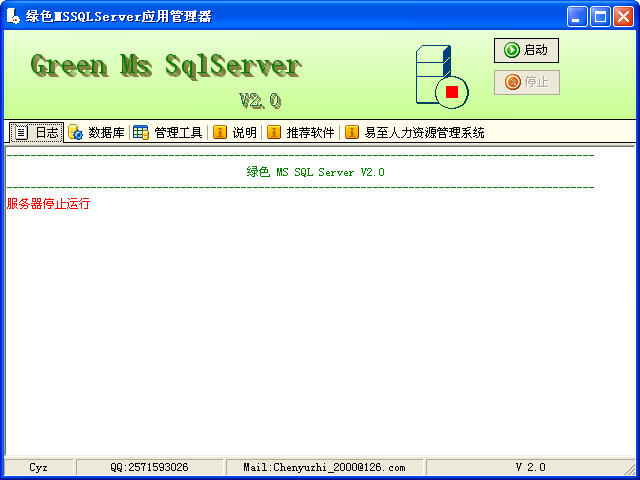Minimize the application window
The width and height of the screenshot is (640, 480).
[x=578, y=16]
